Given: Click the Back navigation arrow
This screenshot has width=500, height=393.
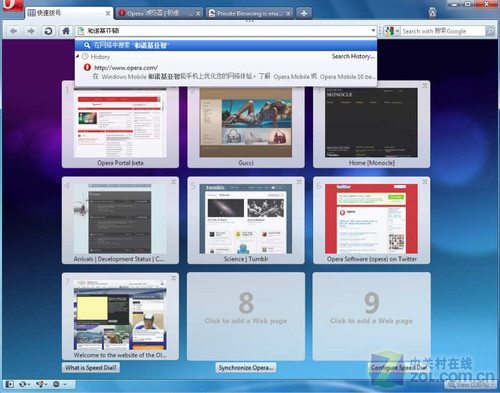Looking at the screenshot, I should coord(14,31).
